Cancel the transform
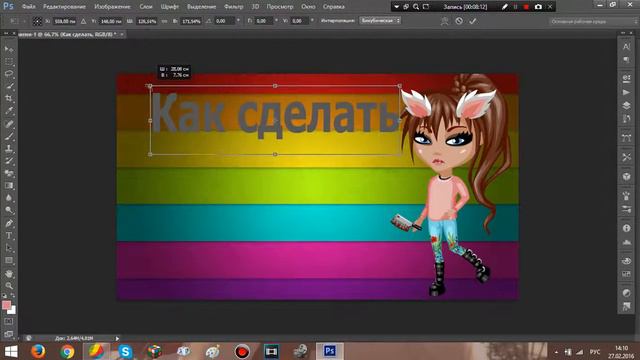The height and width of the screenshot is (360, 640). (x=459, y=21)
